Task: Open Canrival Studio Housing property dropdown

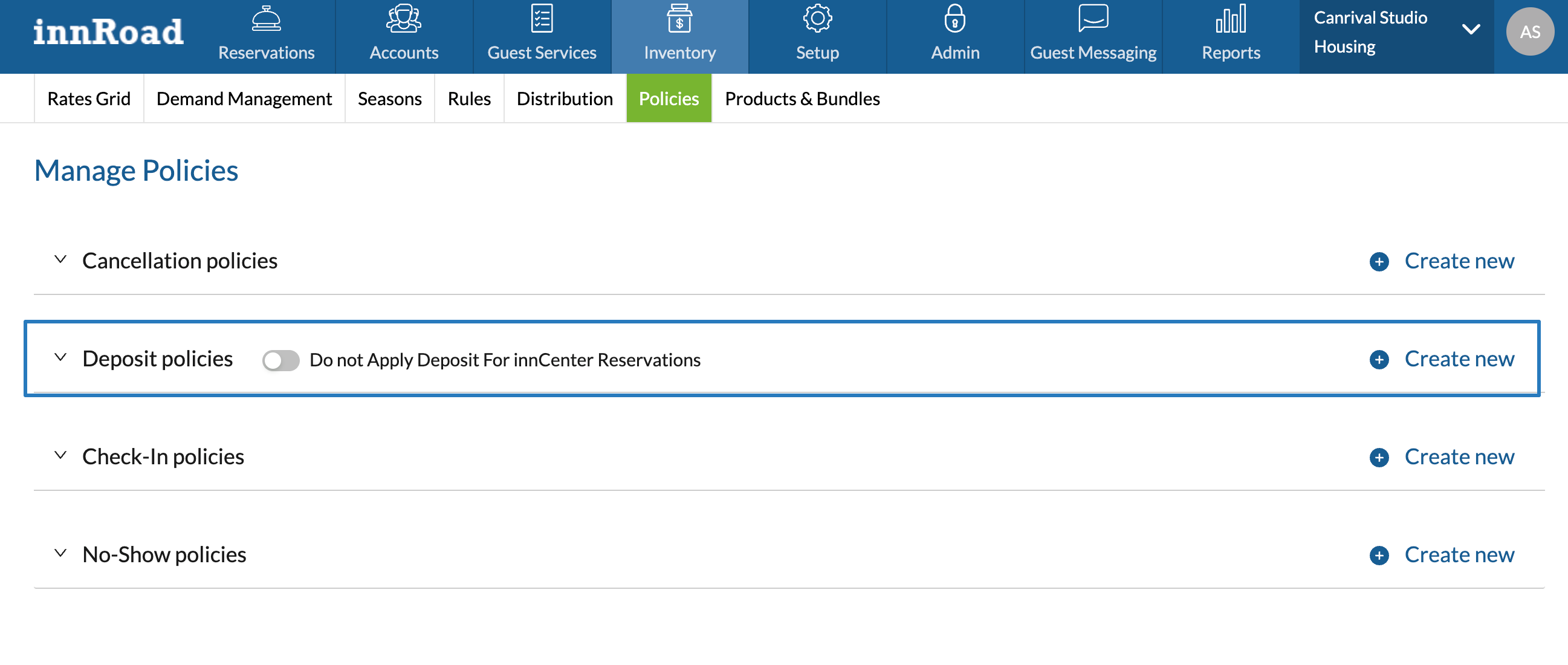Action: pyautogui.click(x=1470, y=30)
